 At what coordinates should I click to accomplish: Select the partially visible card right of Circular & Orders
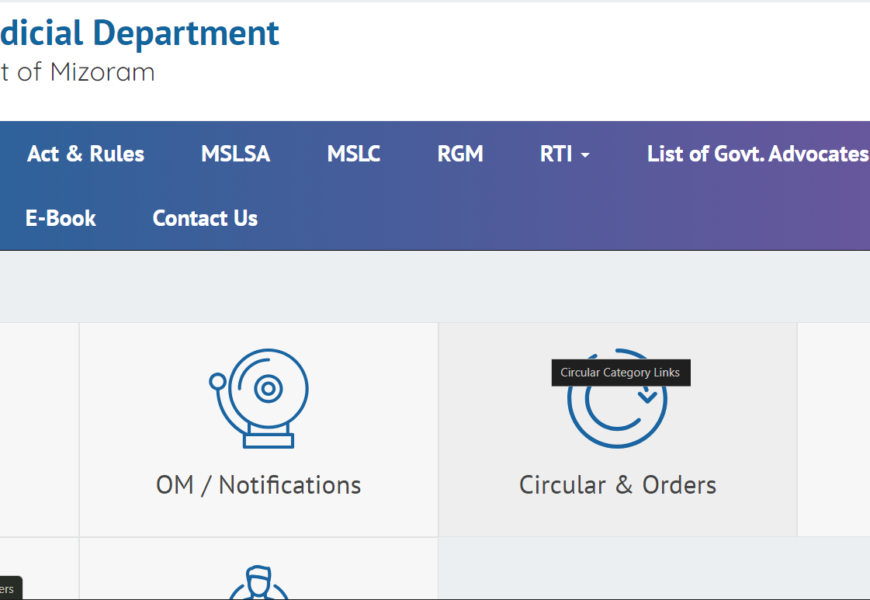pyautogui.click(x=834, y=430)
